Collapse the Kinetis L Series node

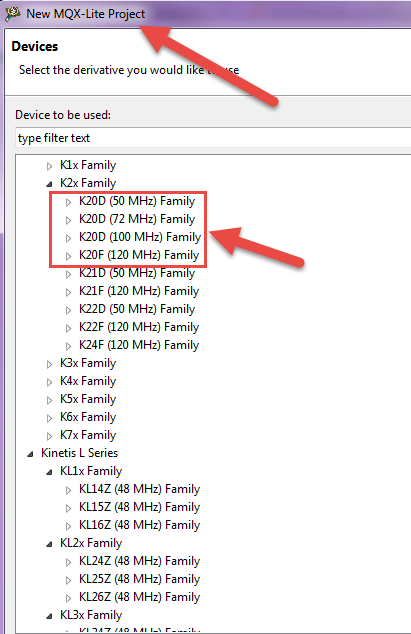pos(30,454)
